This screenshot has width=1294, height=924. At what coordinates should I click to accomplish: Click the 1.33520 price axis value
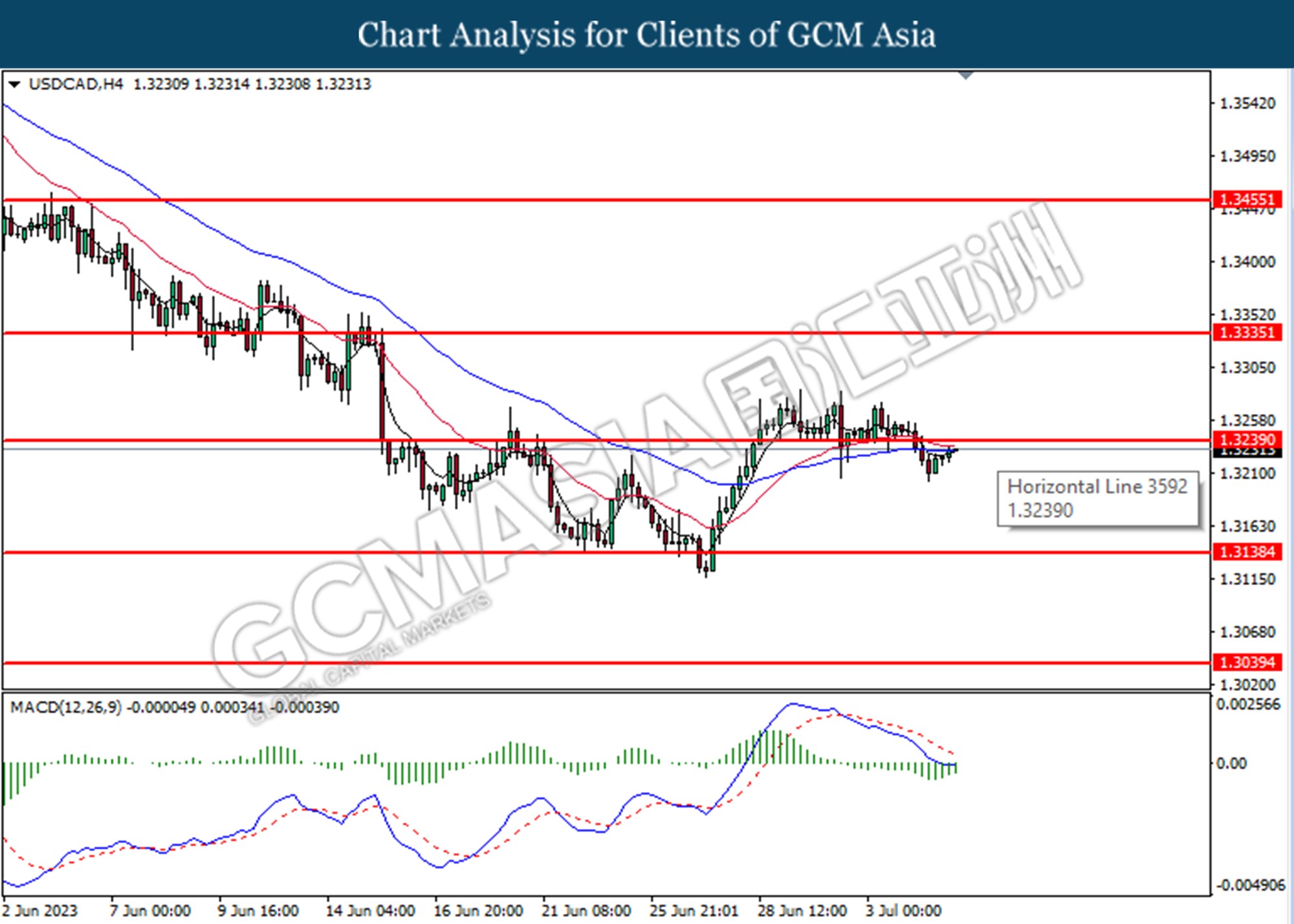tap(1247, 315)
